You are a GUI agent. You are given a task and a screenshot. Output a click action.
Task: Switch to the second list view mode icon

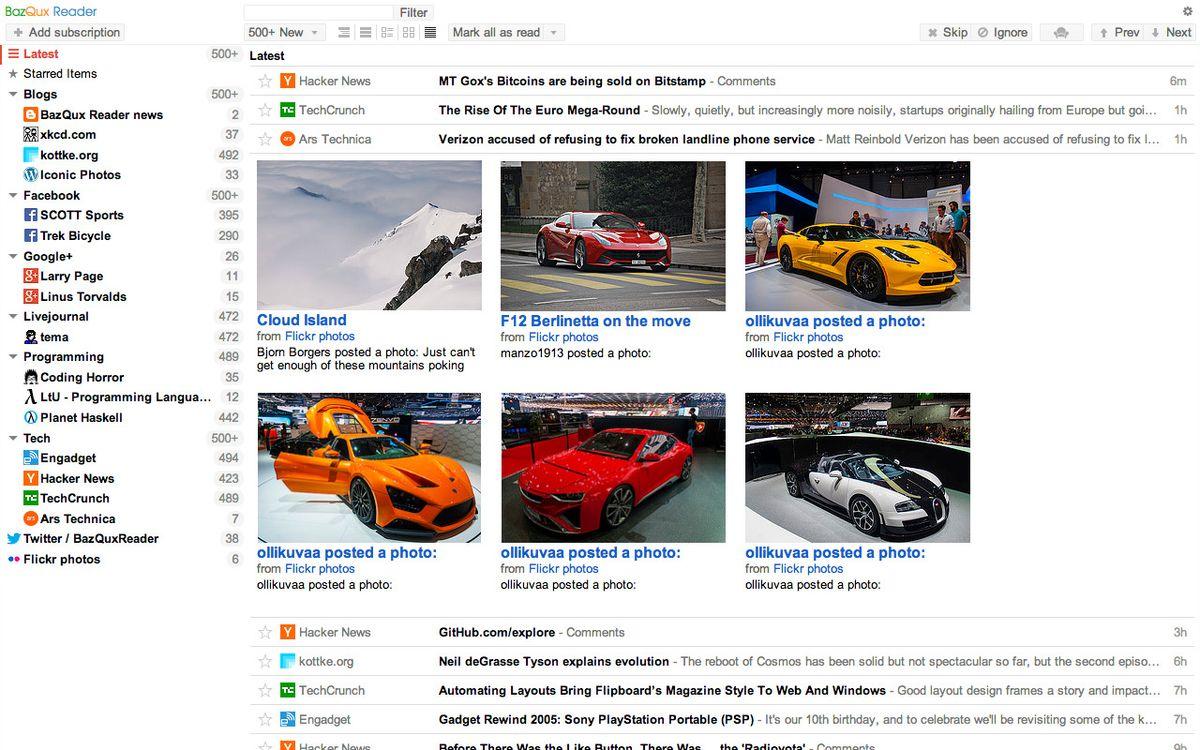[365, 32]
